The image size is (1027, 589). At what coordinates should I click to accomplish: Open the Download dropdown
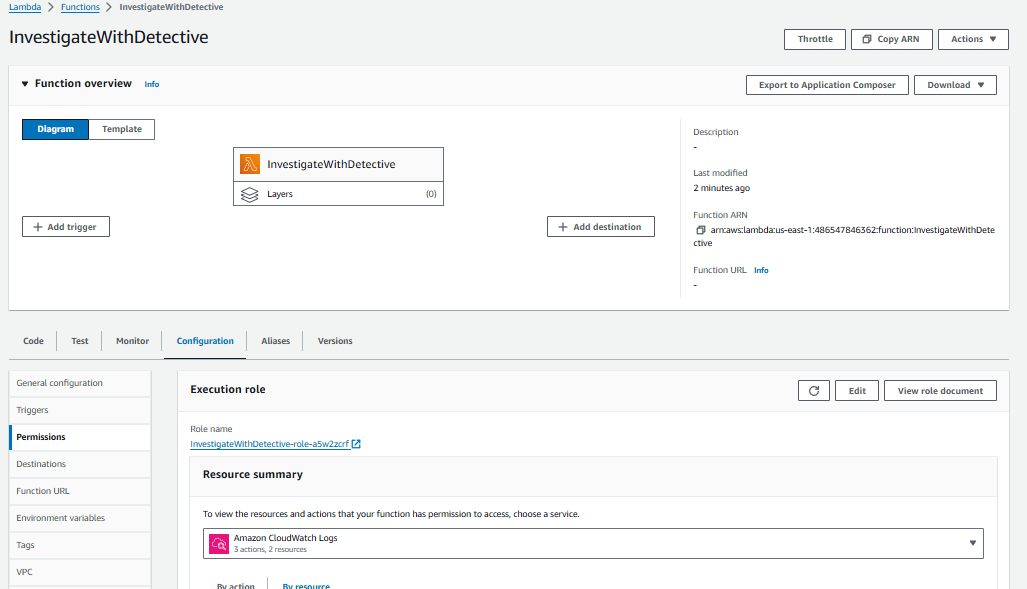pyautogui.click(x=955, y=85)
